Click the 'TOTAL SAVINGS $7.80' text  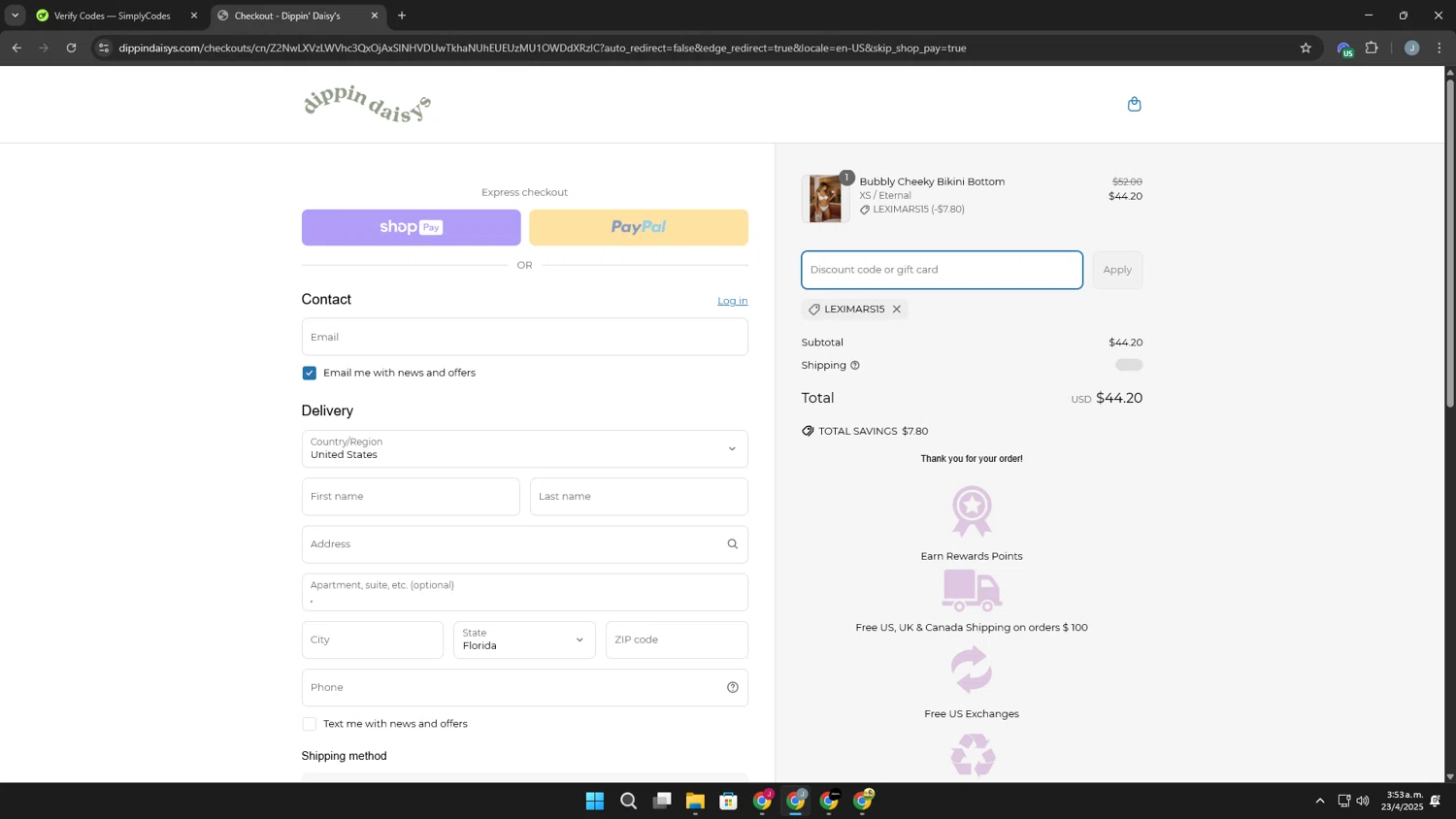(x=874, y=431)
